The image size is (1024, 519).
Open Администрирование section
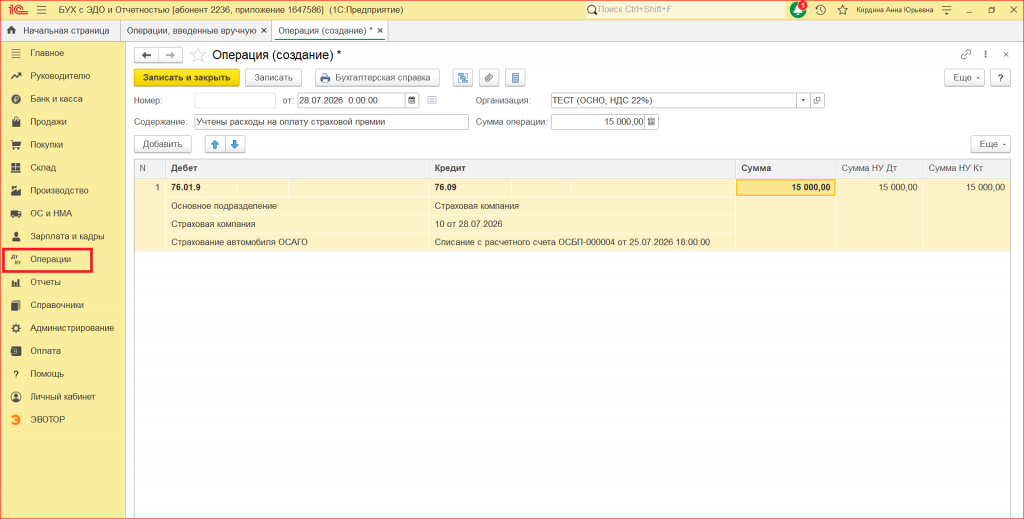[x=72, y=328]
